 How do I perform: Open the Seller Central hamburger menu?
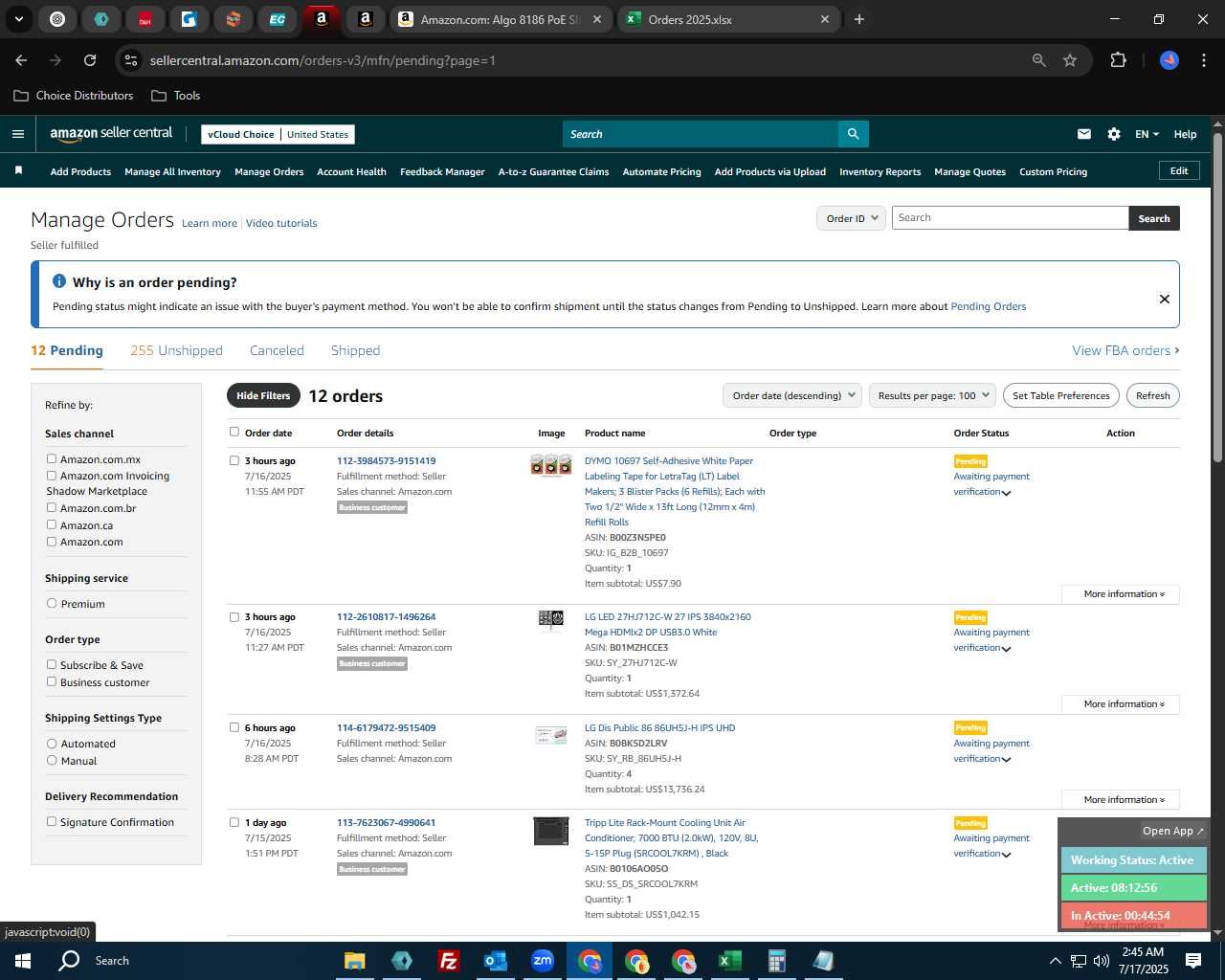(17, 134)
